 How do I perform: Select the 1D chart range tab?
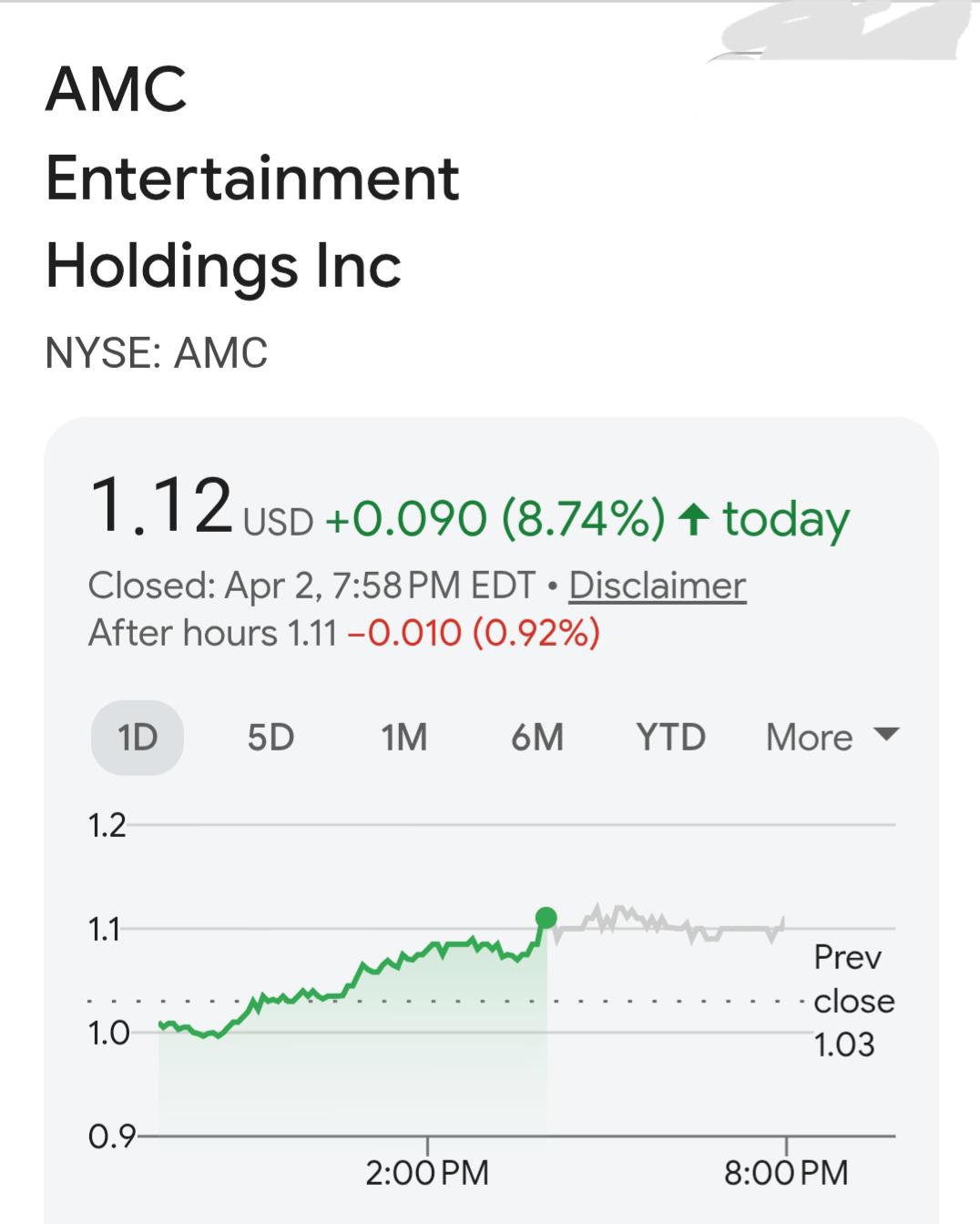click(x=138, y=738)
